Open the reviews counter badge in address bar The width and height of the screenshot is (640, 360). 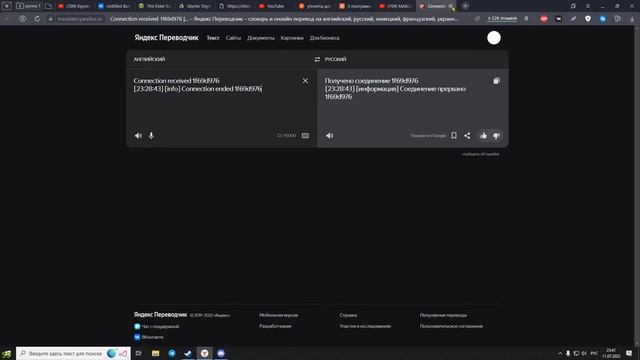(502, 19)
